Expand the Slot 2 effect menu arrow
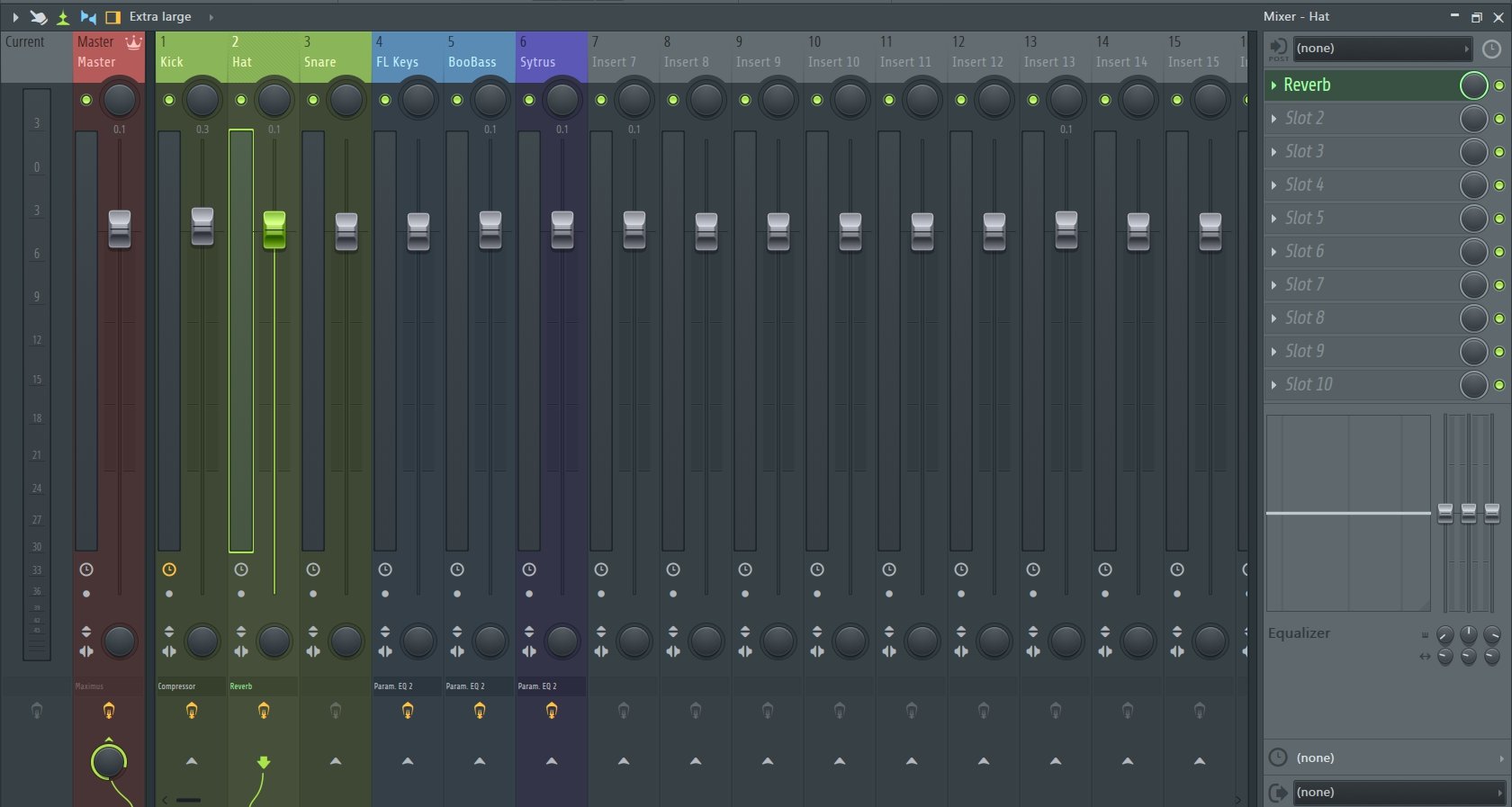This screenshot has width=1512, height=807. tap(1273, 119)
